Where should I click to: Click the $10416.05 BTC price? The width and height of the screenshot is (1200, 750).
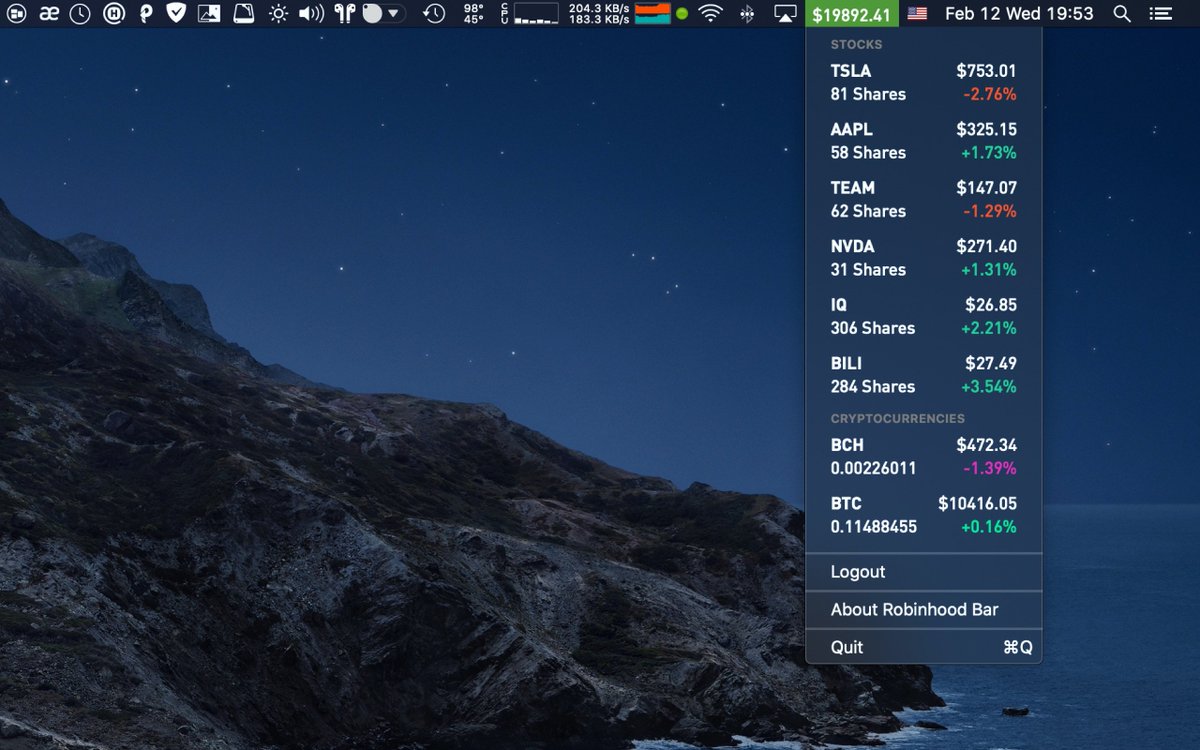point(977,504)
